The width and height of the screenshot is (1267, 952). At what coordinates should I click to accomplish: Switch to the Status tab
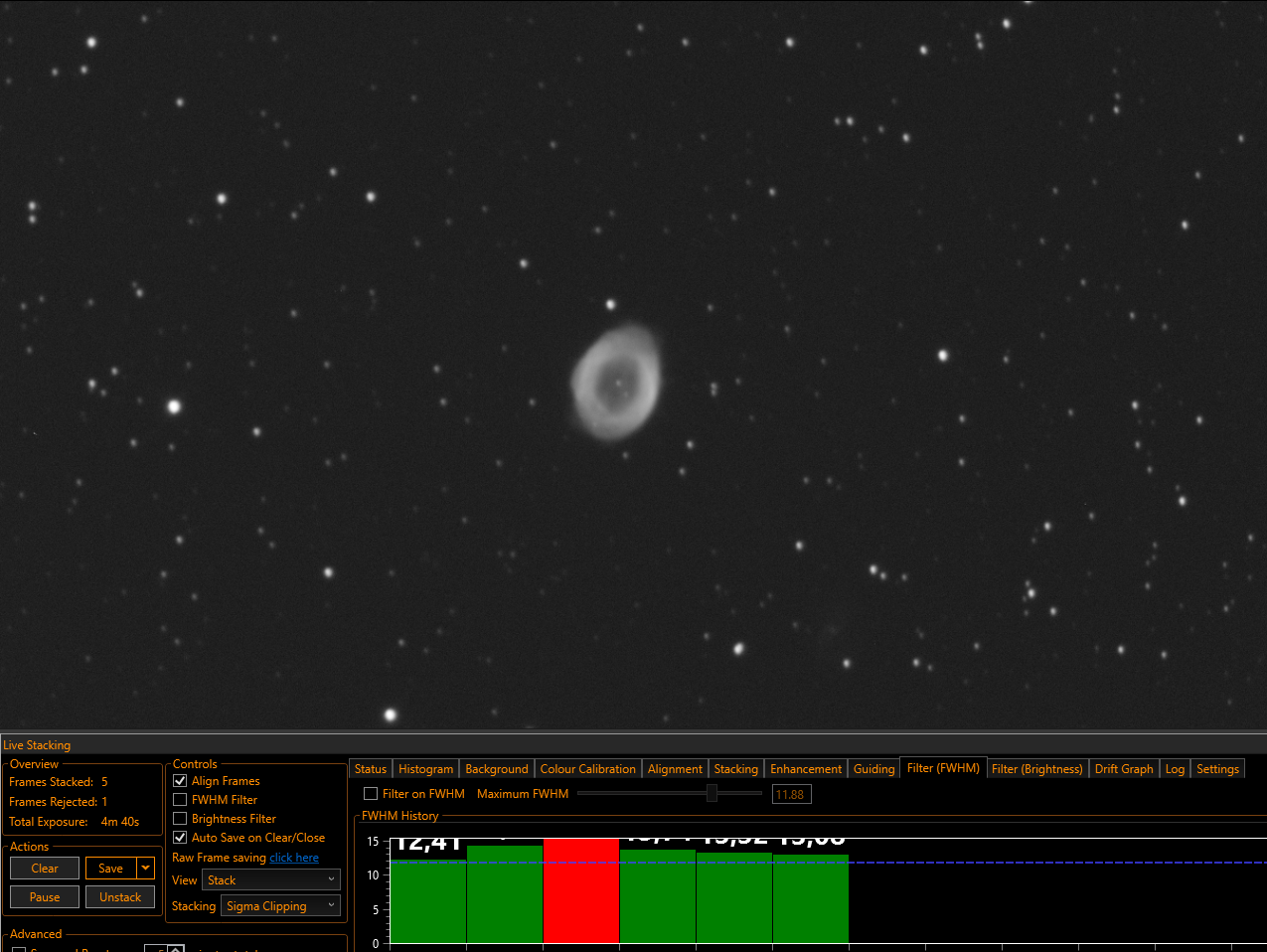pyautogui.click(x=371, y=769)
